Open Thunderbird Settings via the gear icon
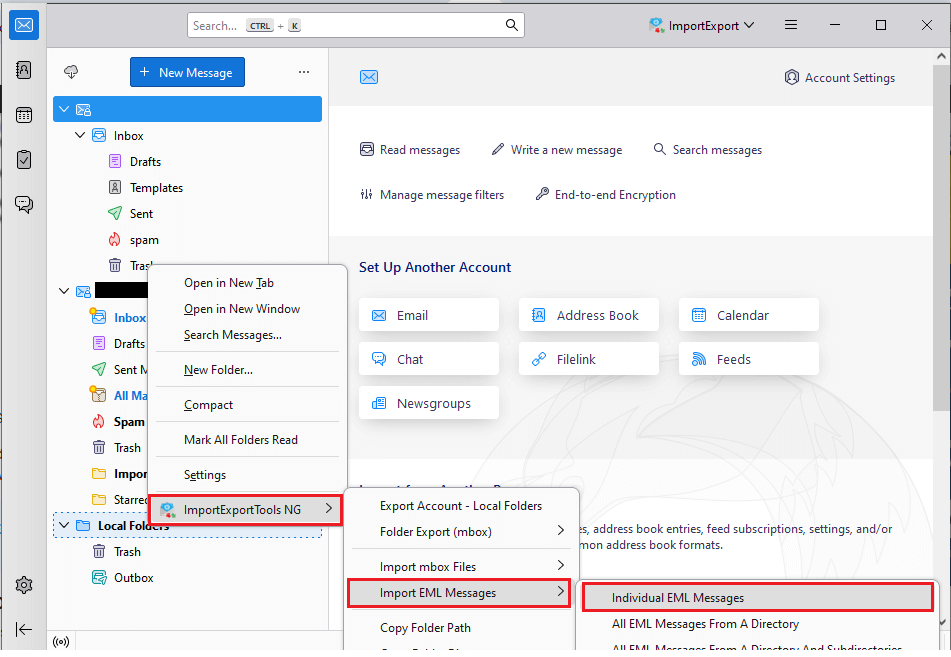Image resolution: width=951 pixels, height=657 pixels. pos(24,585)
